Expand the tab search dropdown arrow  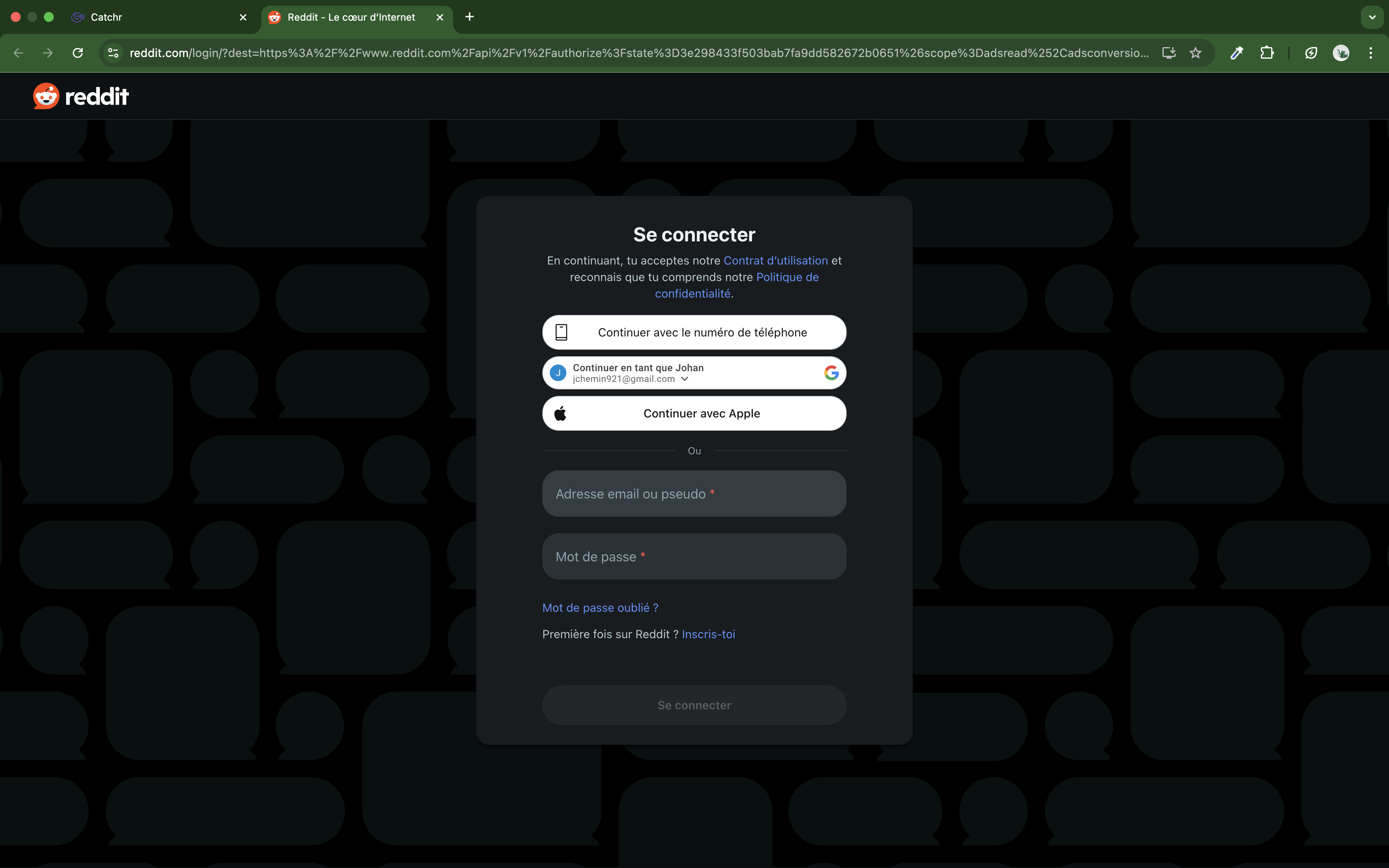(1372, 17)
